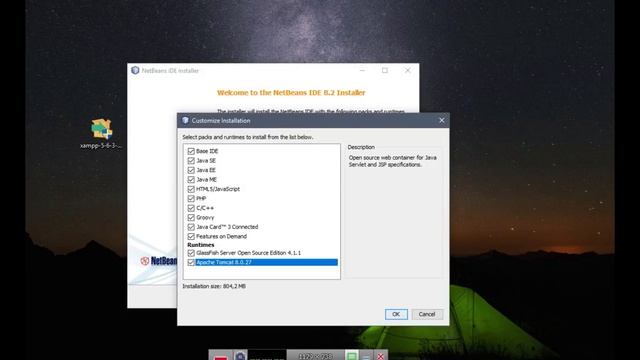Screen dimensions: 640x360
Task: Maximize the NetBeans IDE Installer window
Action: 384,70
